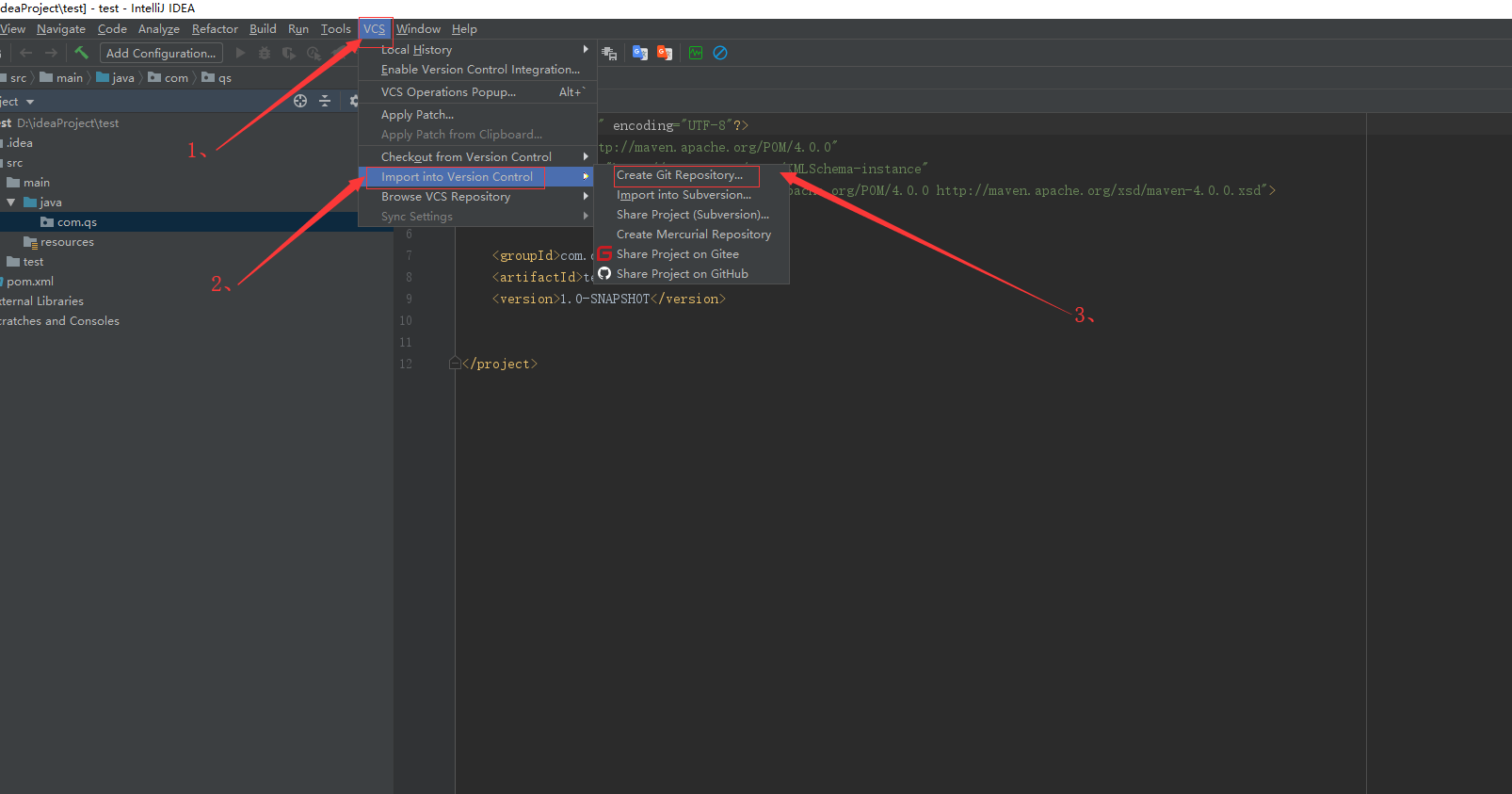Open the Tools menu

[x=335, y=29]
